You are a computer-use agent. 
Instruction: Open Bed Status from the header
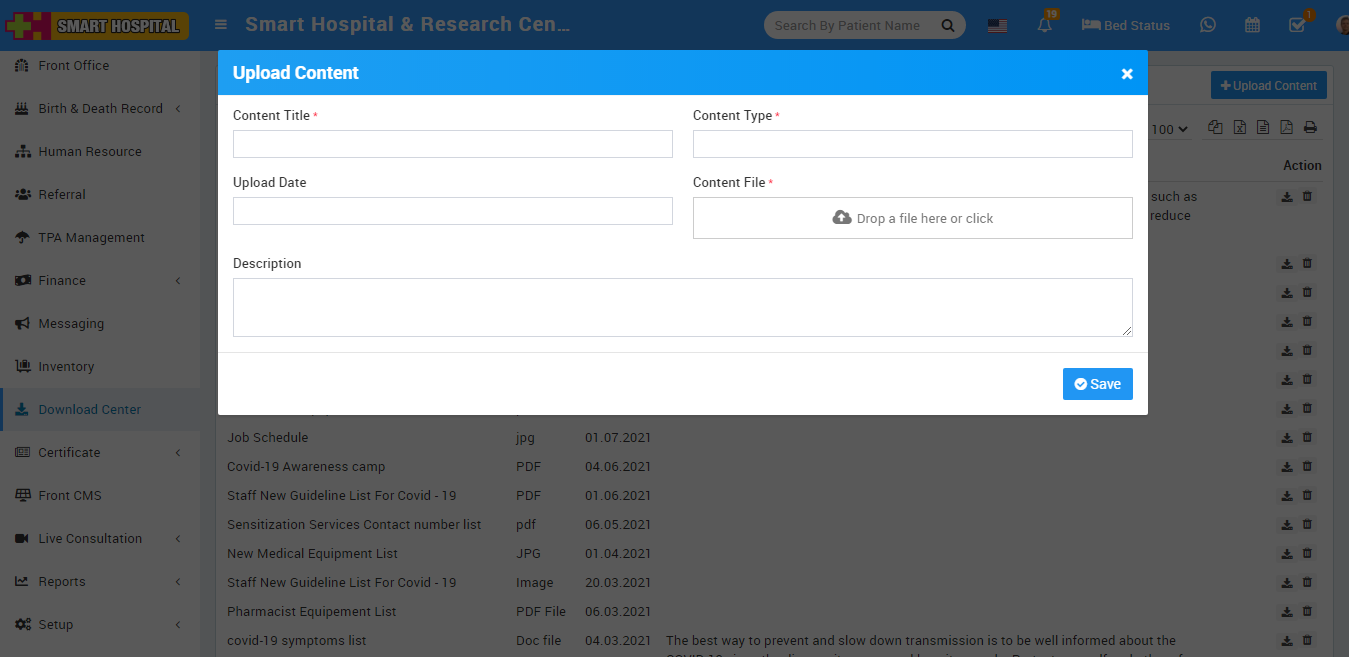pos(1126,25)
